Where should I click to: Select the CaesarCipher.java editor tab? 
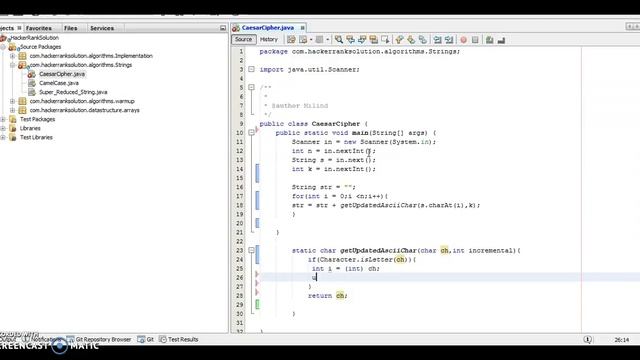(267, 28)
